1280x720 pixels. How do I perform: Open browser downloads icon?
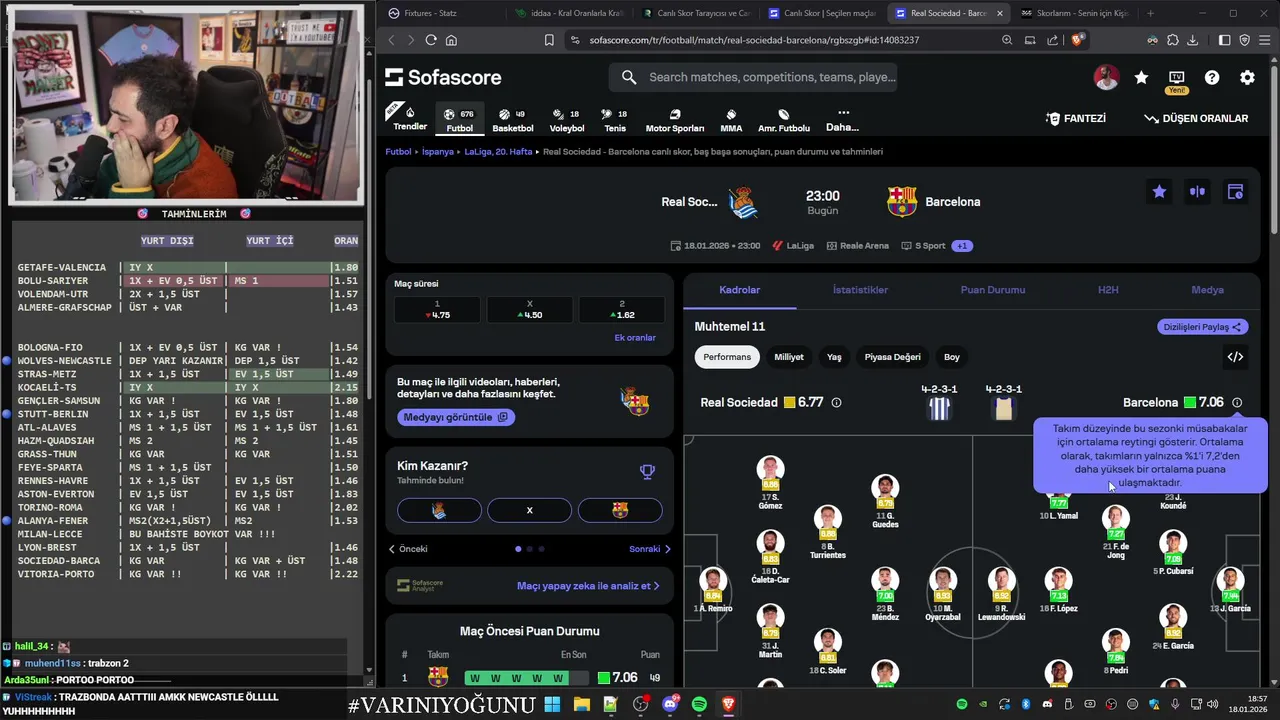(1194, 40)
